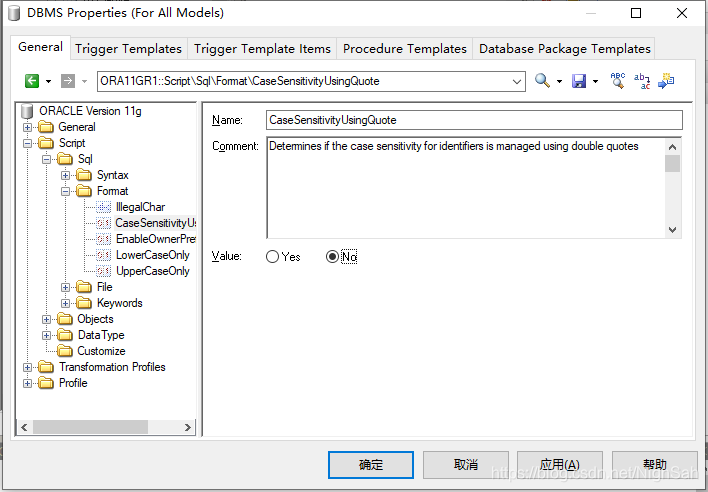708x492 pixels.
Task: Collapse the Sql folder node
Action: [x=47, y=159]
